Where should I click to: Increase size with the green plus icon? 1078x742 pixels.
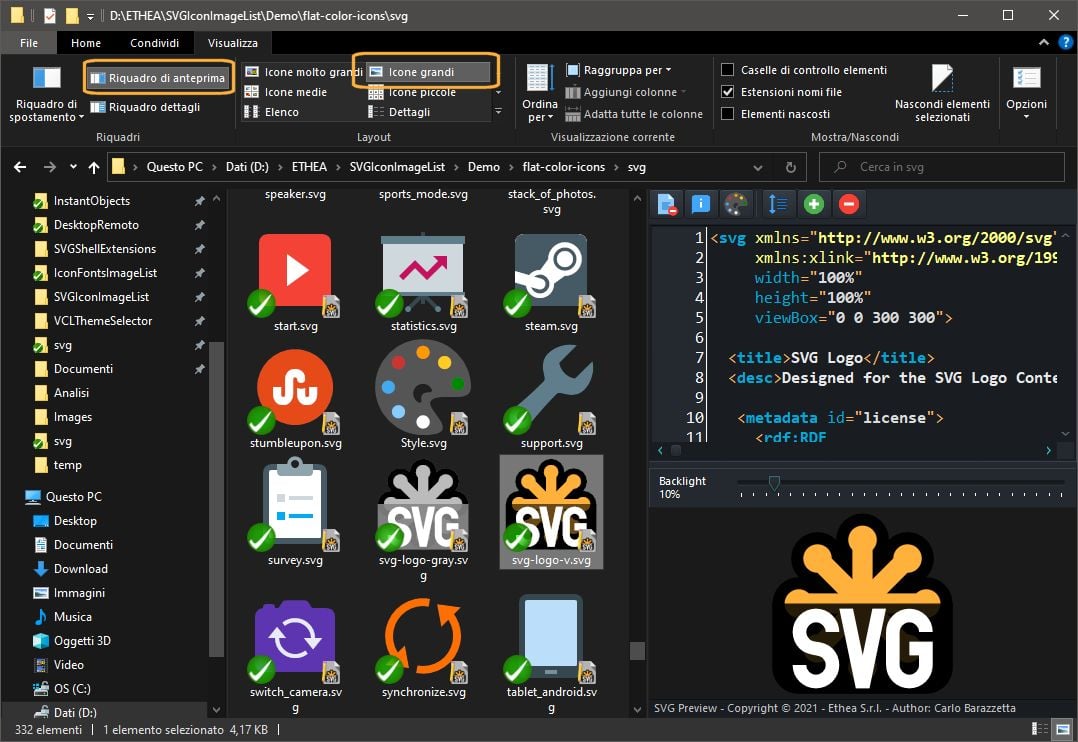click(813, 203)
